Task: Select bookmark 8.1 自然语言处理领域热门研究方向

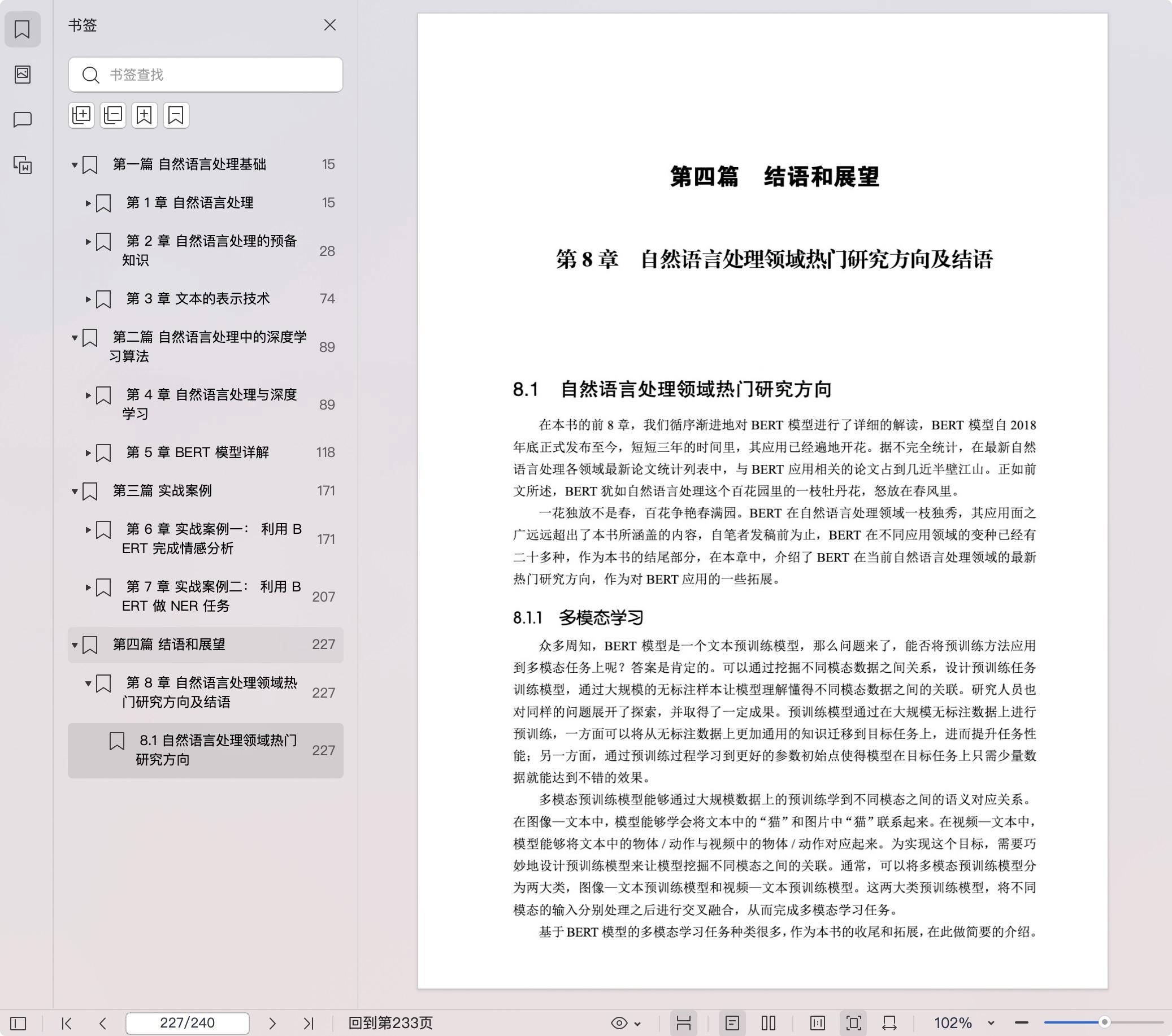Action: [x=205, y=750]
